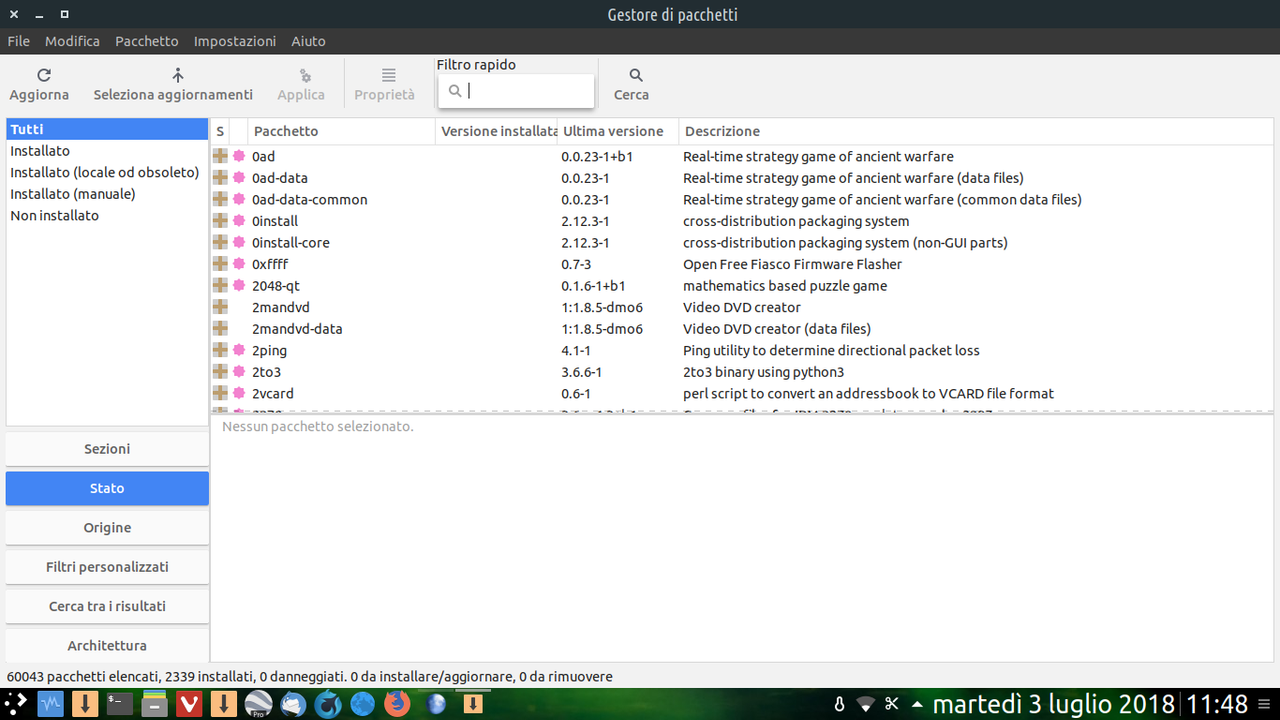
Task: Launch the terminal from the taskbar
Action: (x=120, y=703)
